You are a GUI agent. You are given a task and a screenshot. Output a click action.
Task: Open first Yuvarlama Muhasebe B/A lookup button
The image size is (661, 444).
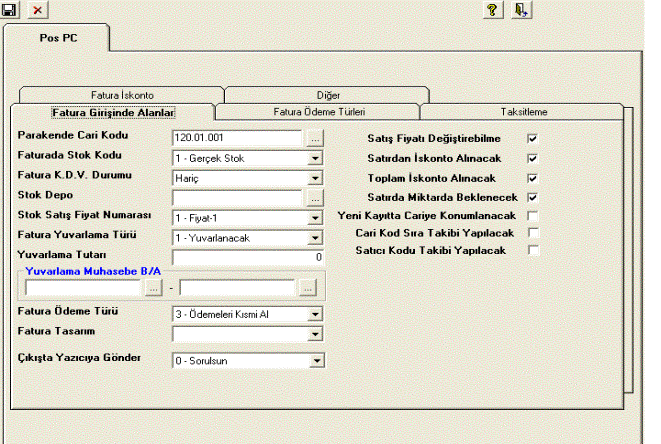pyautogui.click(x=153, y=288)
